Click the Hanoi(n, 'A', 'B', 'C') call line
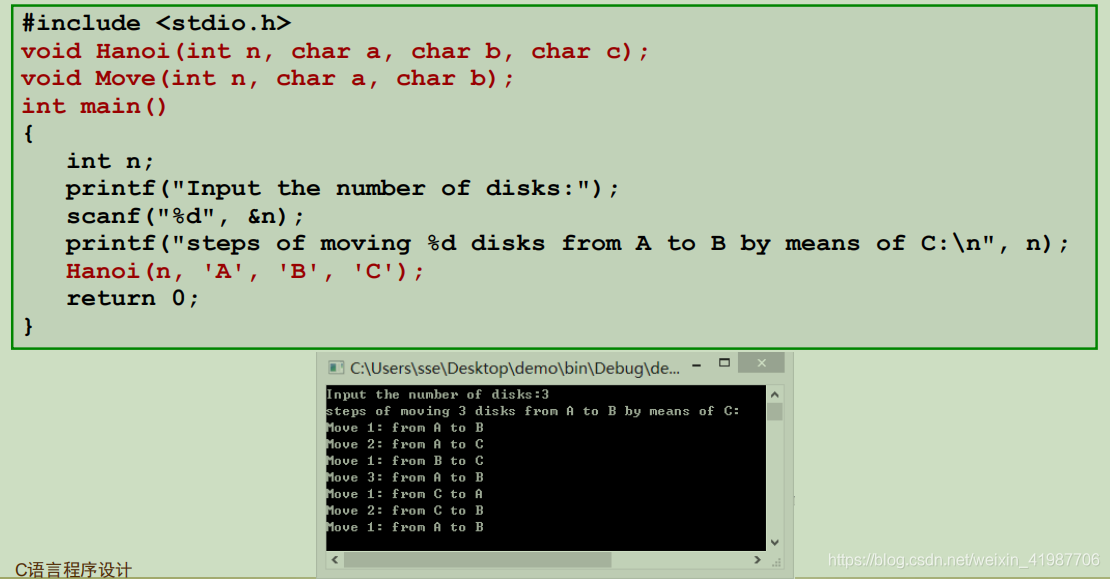This screenshot has height=579, width=1110. point(245,272)
